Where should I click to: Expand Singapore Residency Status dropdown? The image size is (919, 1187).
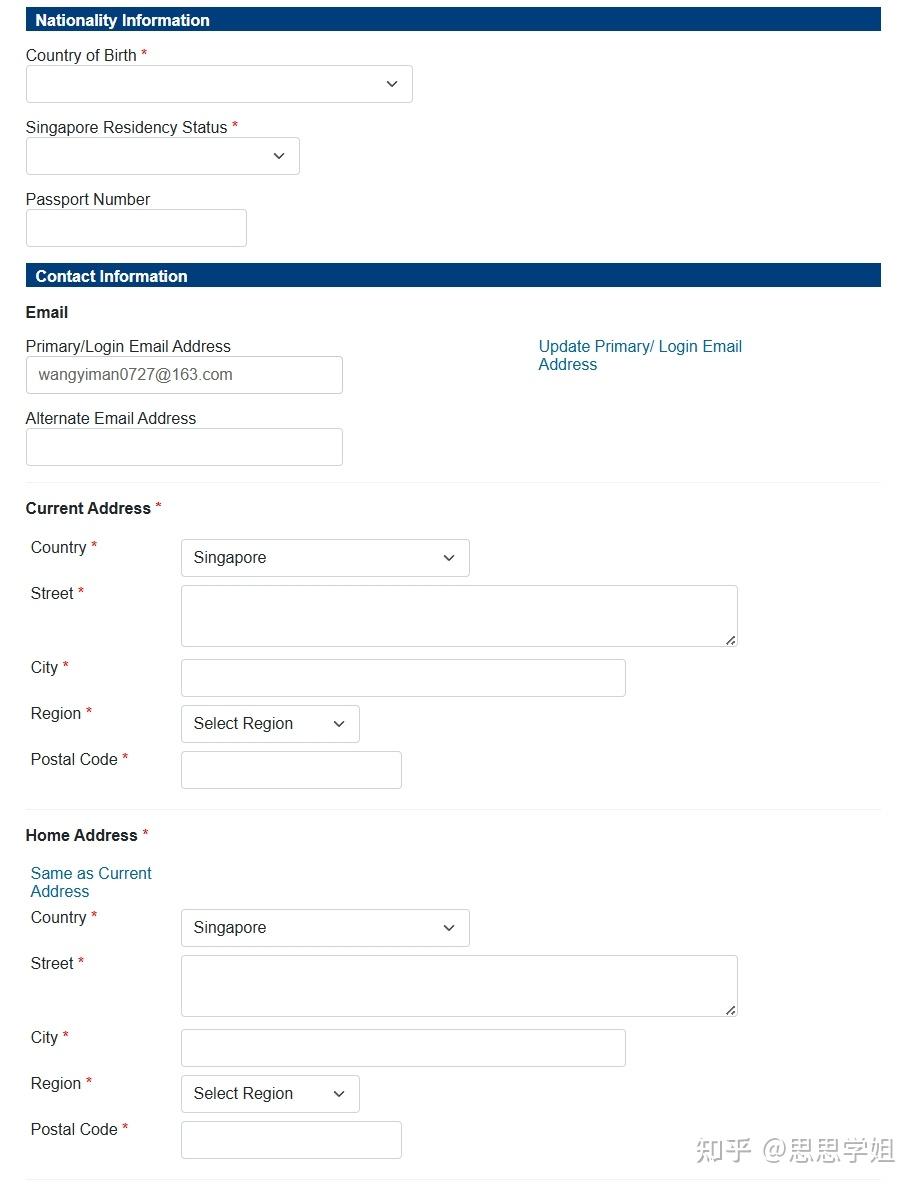pyautogui.click(x=162, y=156)
